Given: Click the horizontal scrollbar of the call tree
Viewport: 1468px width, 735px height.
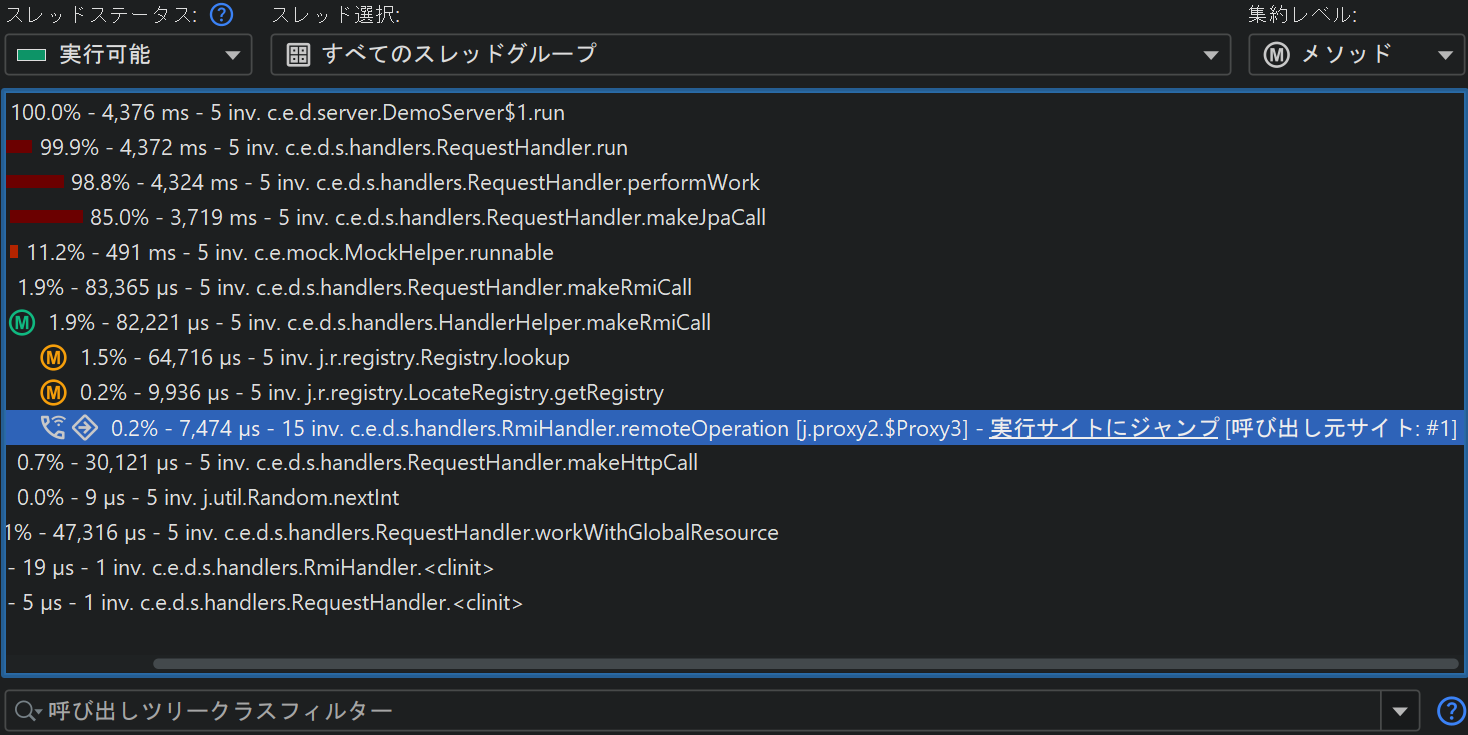Looking at the screenshot, I should click(805, 663).
